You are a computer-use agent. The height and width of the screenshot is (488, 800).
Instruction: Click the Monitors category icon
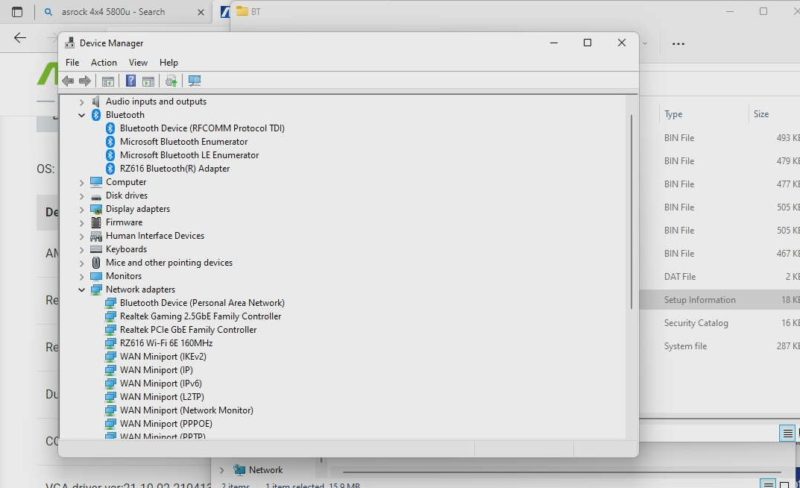coord(96,276)
